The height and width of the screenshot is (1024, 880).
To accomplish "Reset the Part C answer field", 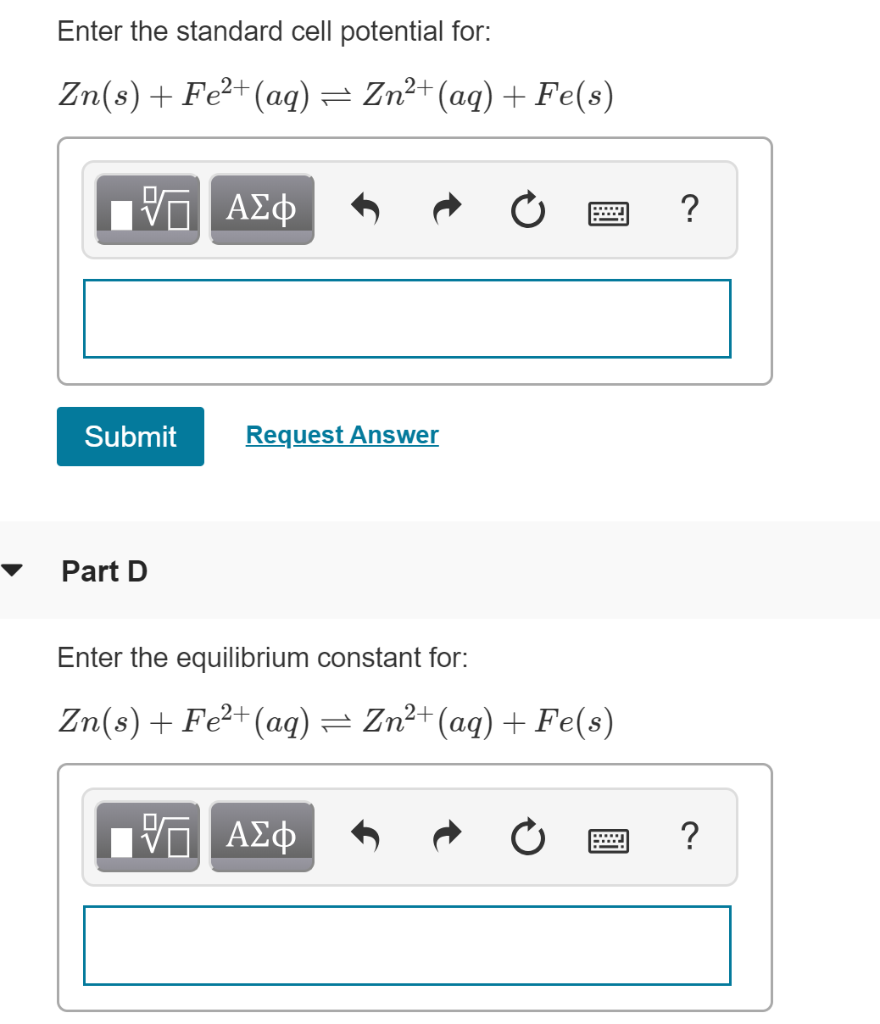I will point(527,209).
